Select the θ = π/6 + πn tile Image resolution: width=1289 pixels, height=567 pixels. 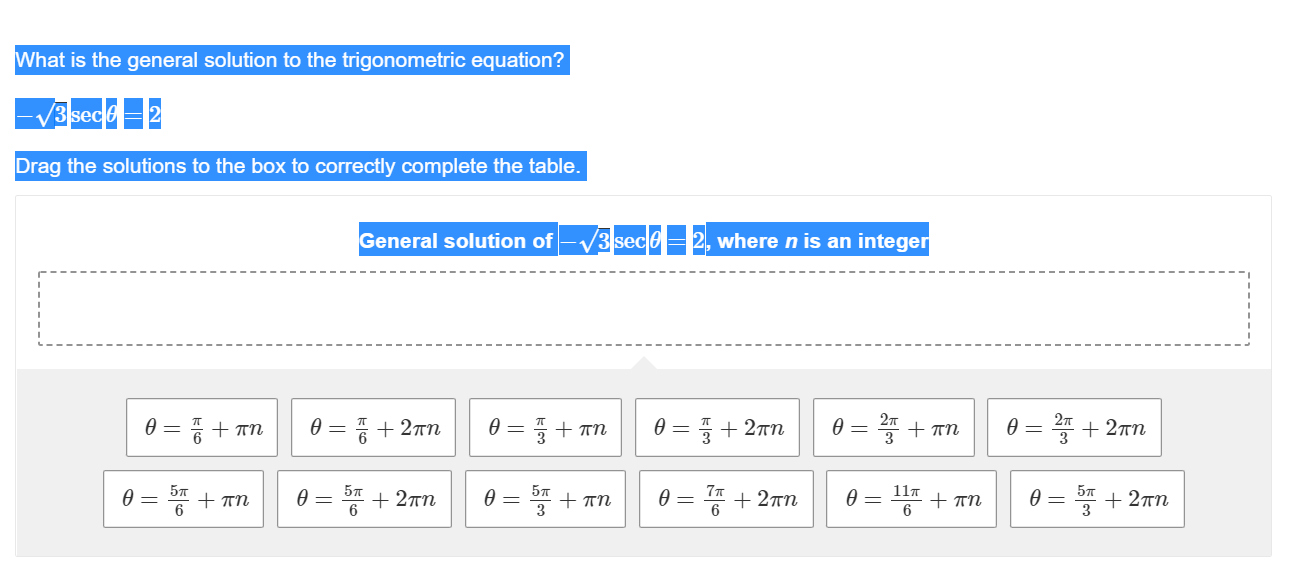(205, 428)
